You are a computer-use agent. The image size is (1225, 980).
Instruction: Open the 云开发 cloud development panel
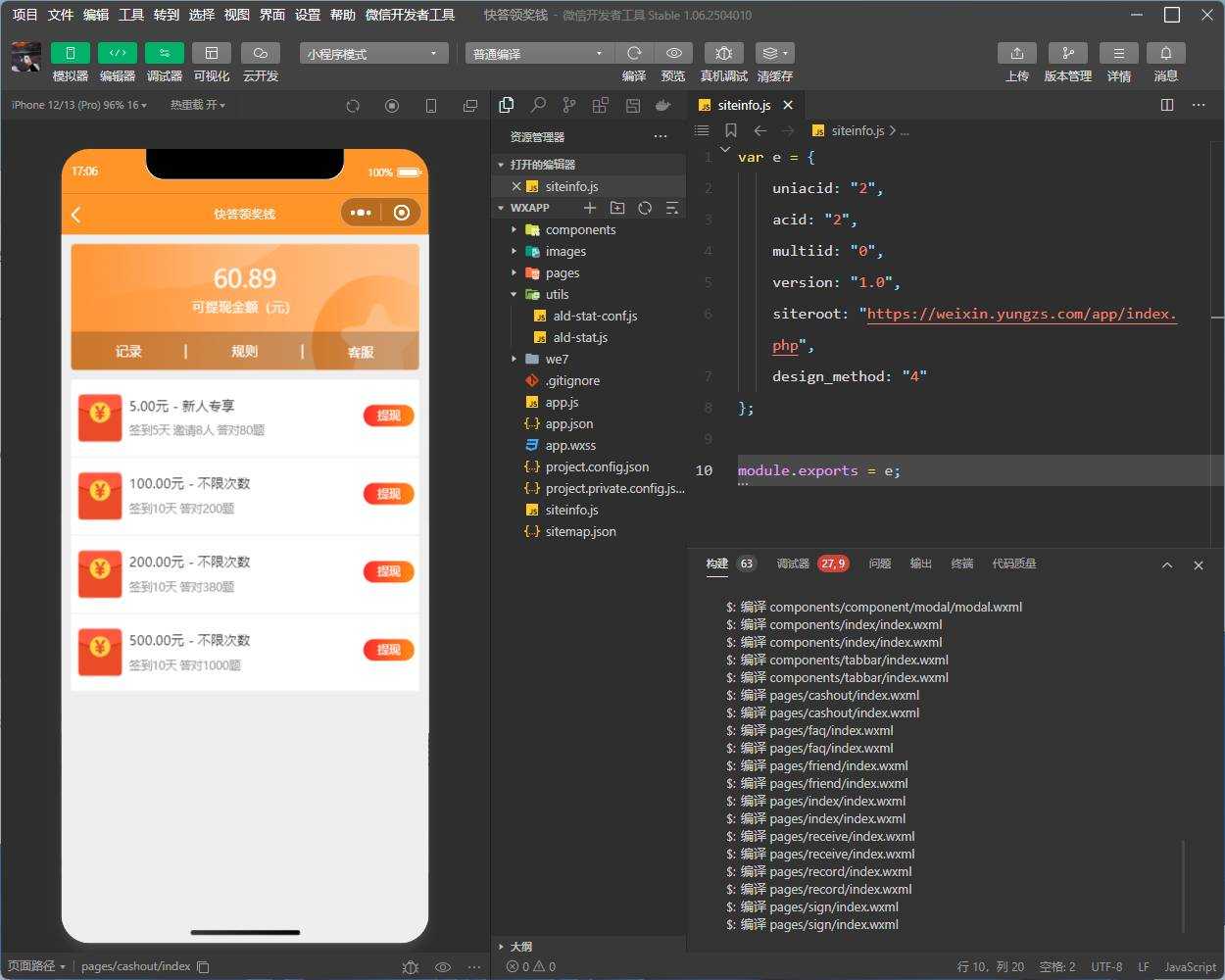pyautogui.click(x=260, y=53)
